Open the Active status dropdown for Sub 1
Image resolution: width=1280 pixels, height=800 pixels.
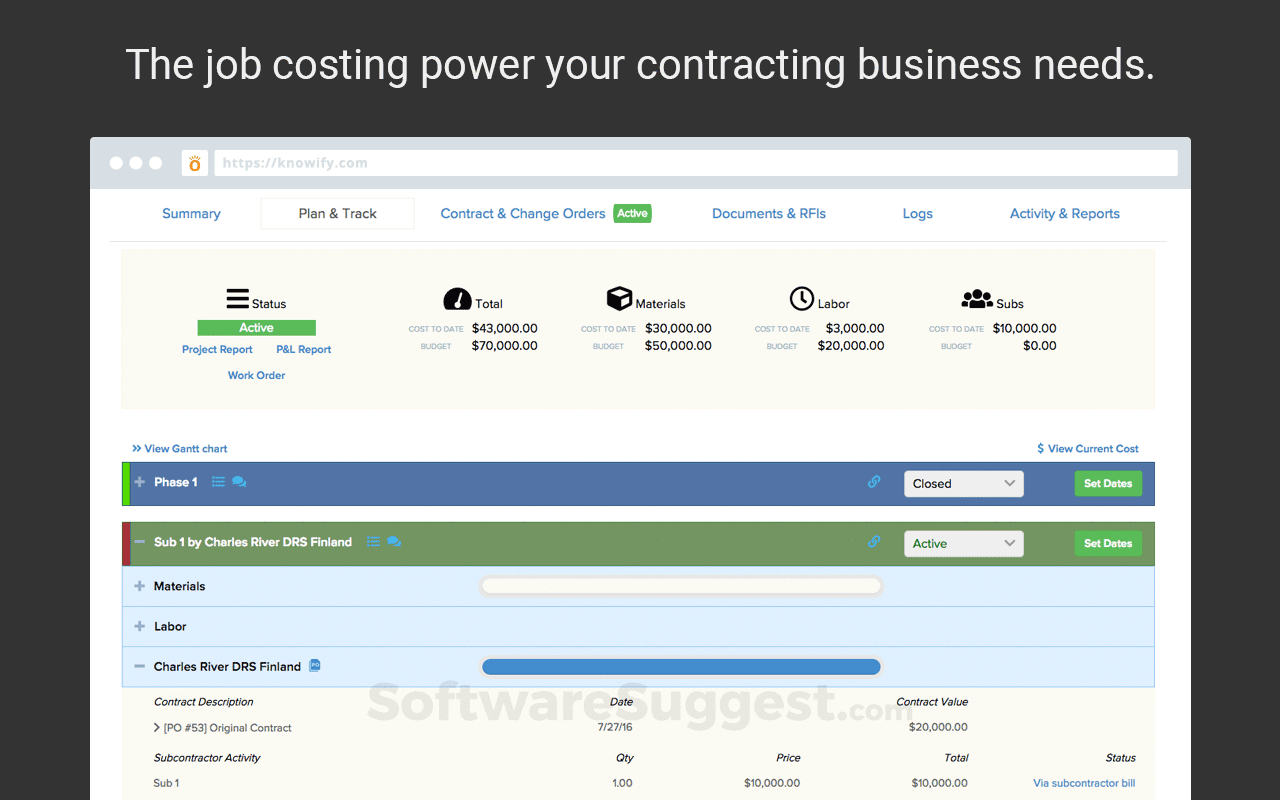click(963, 543)
